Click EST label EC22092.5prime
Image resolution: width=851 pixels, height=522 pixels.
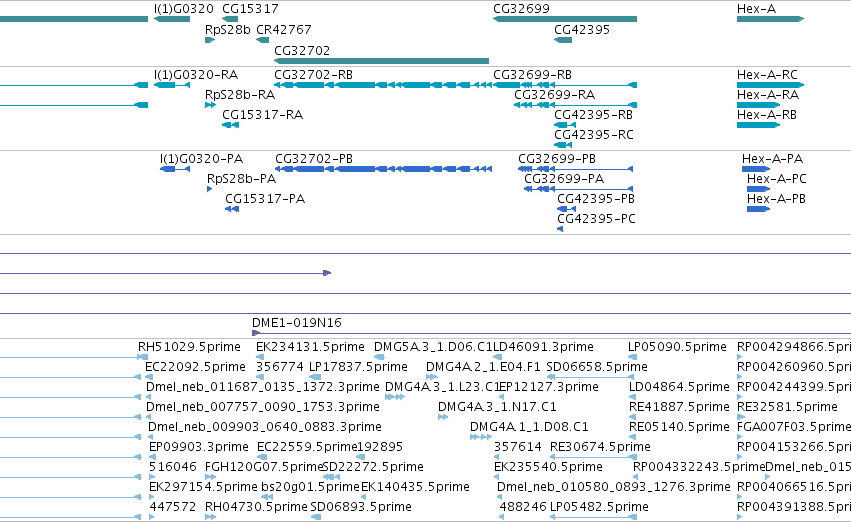coord(195,366)
